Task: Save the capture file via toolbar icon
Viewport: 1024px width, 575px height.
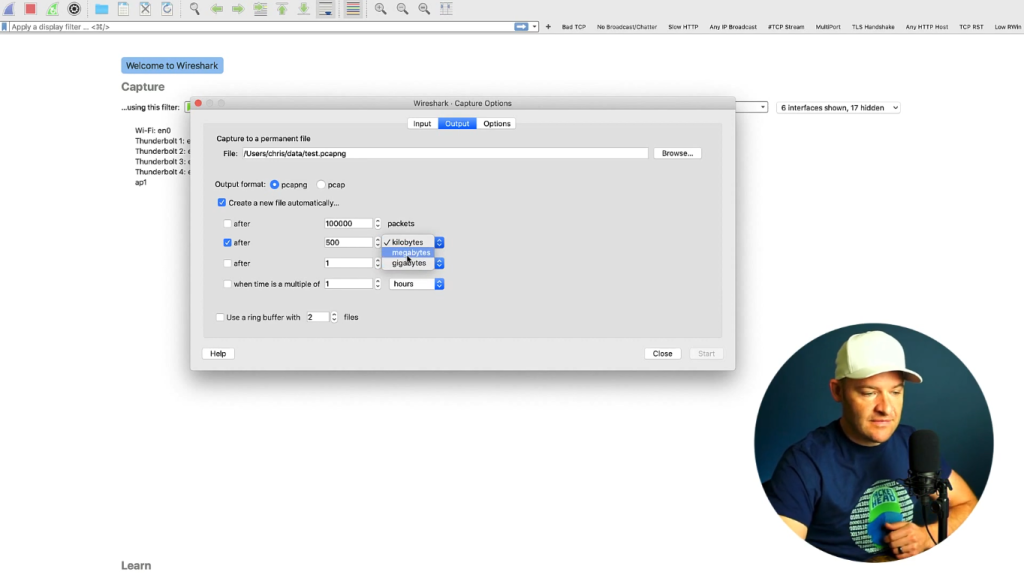Action: 123,9
